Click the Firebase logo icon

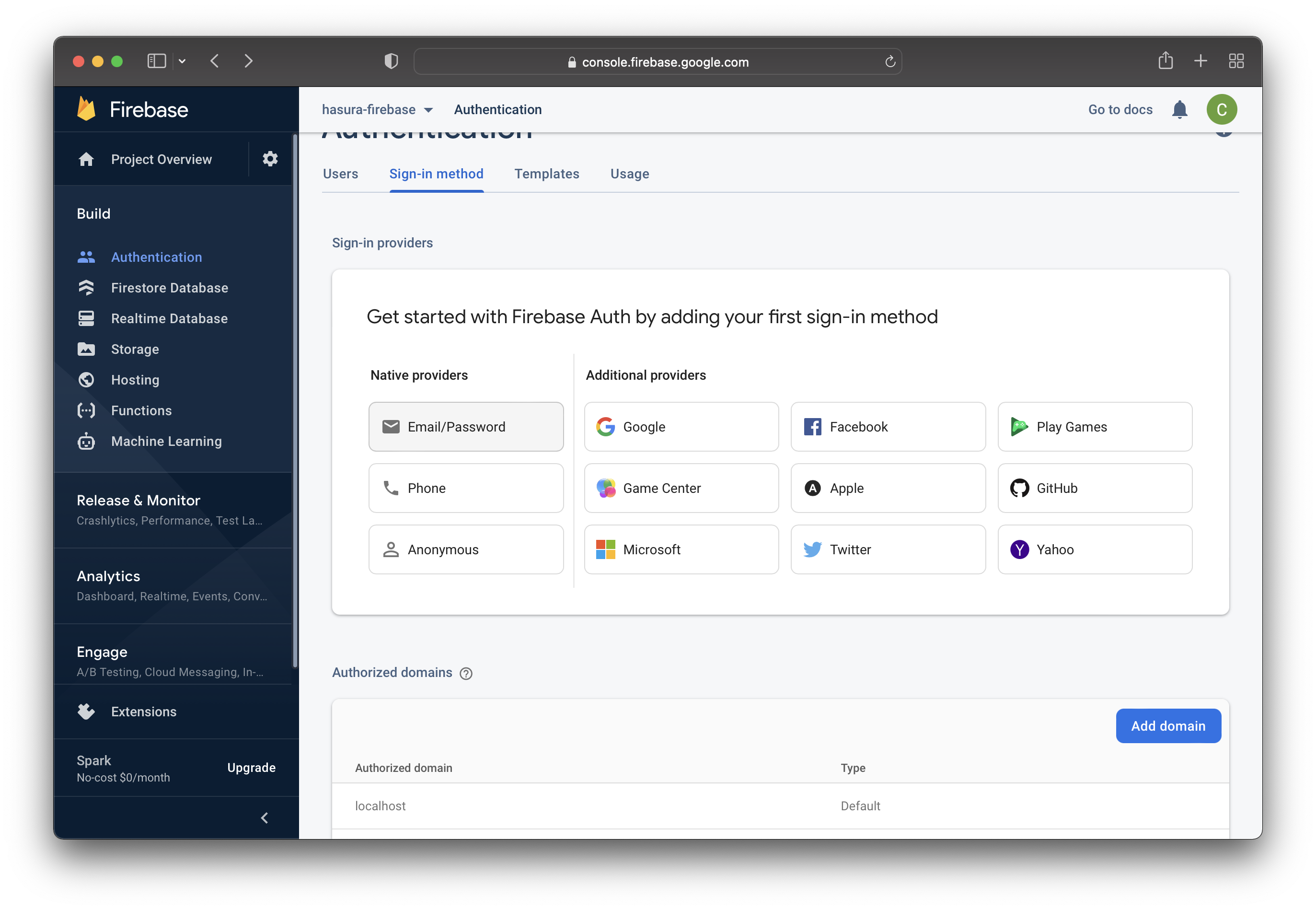pyautogui.click(x=86, y=109)
